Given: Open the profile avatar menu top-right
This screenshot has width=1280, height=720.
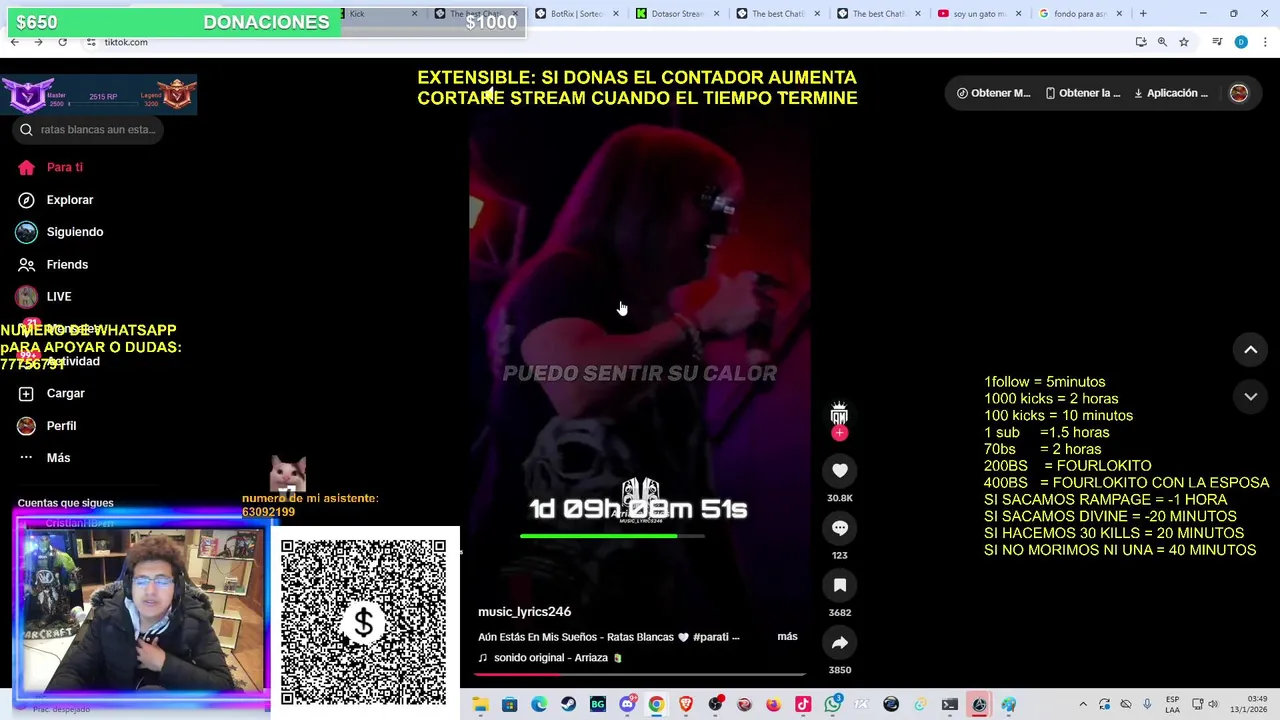Looking at the screenshot, I should coord(1239,93).
